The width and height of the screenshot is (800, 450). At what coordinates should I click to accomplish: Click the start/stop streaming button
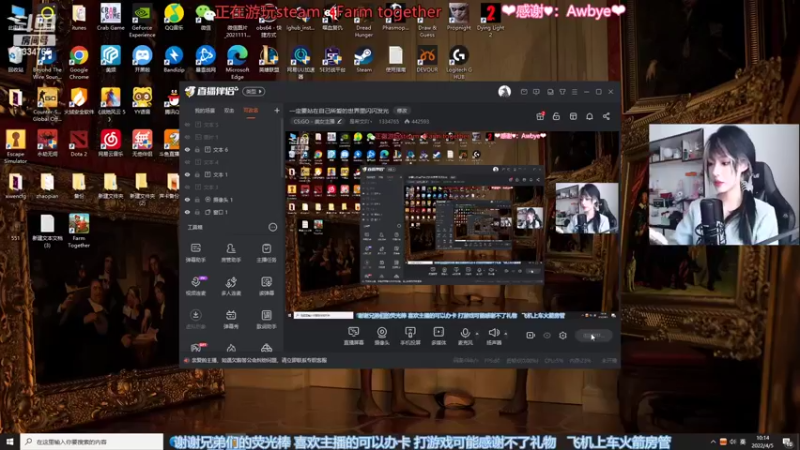[x=593, y=335]
